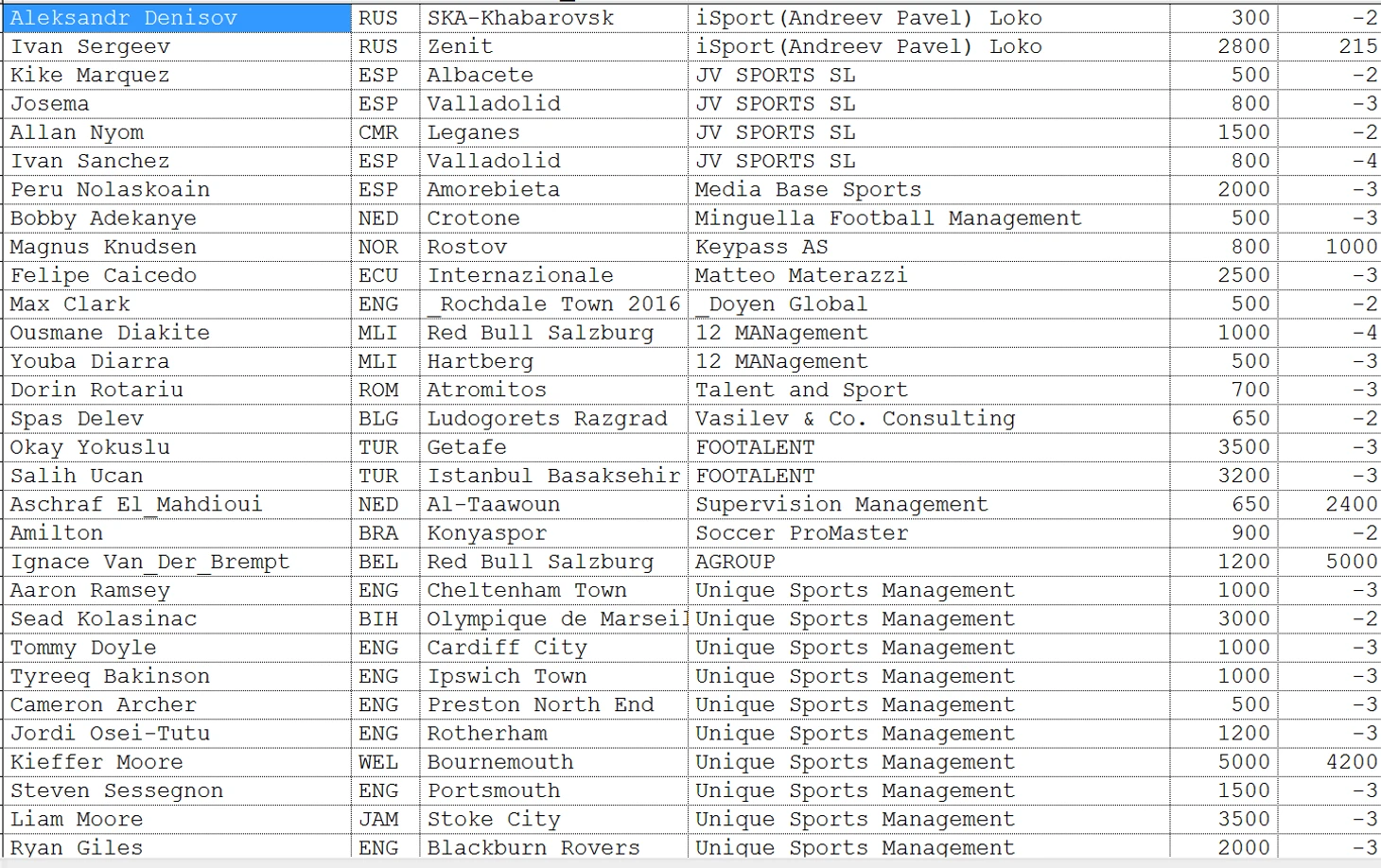Select the Aleksandr Denisov name cell
This screenshot has height=868, width=1381.
point(177,18)
